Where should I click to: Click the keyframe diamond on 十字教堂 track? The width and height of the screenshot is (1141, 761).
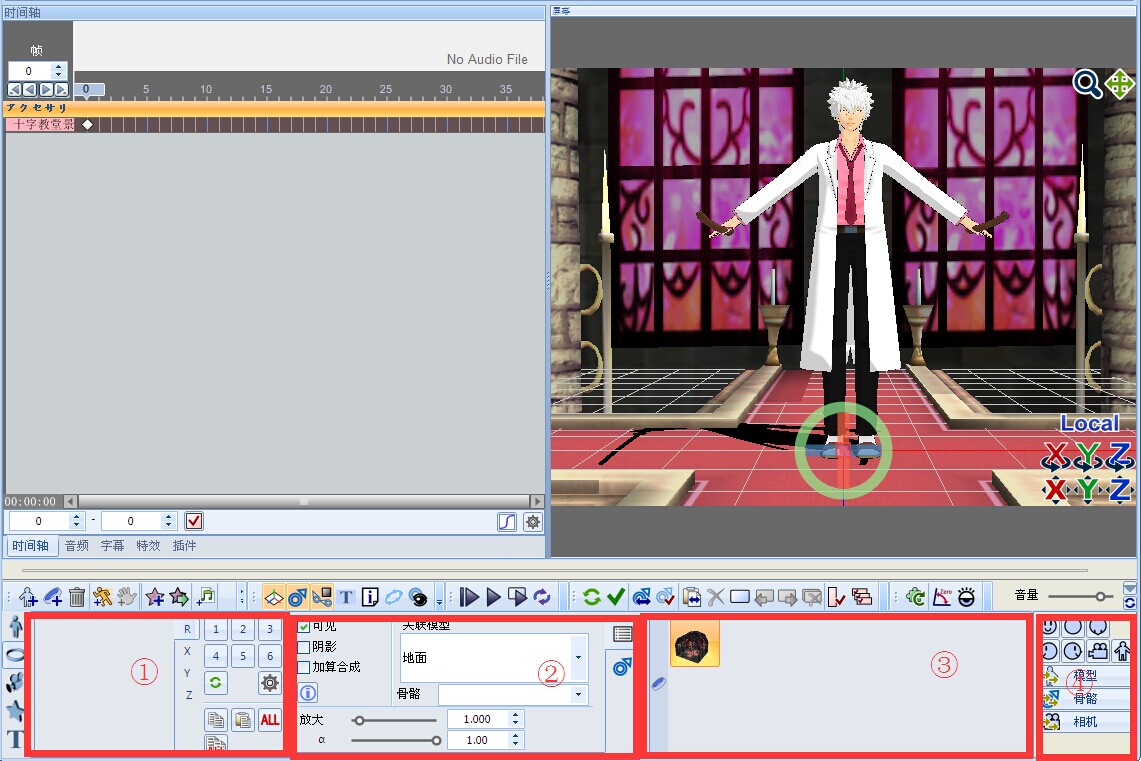pyautogui.click(x=87, y=124)
